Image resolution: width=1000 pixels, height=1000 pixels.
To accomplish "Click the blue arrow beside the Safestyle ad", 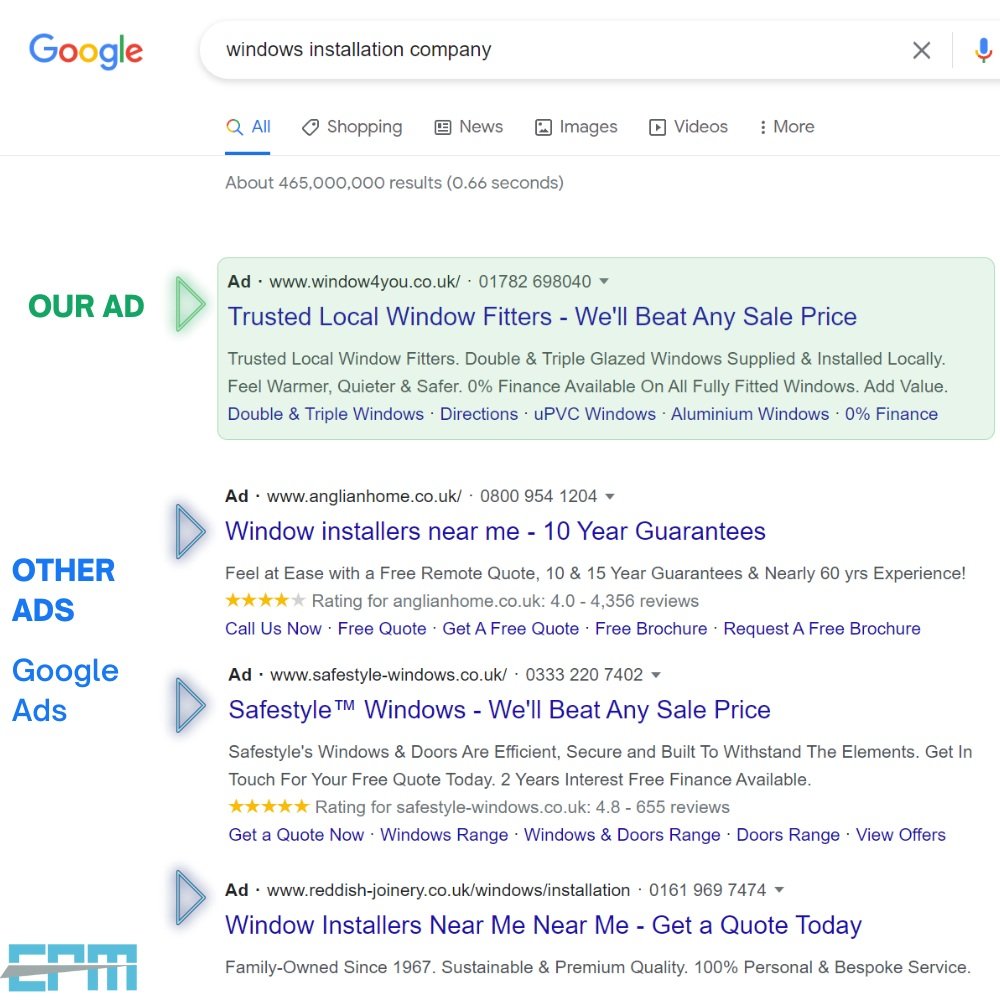I will [x=189, y=706].
